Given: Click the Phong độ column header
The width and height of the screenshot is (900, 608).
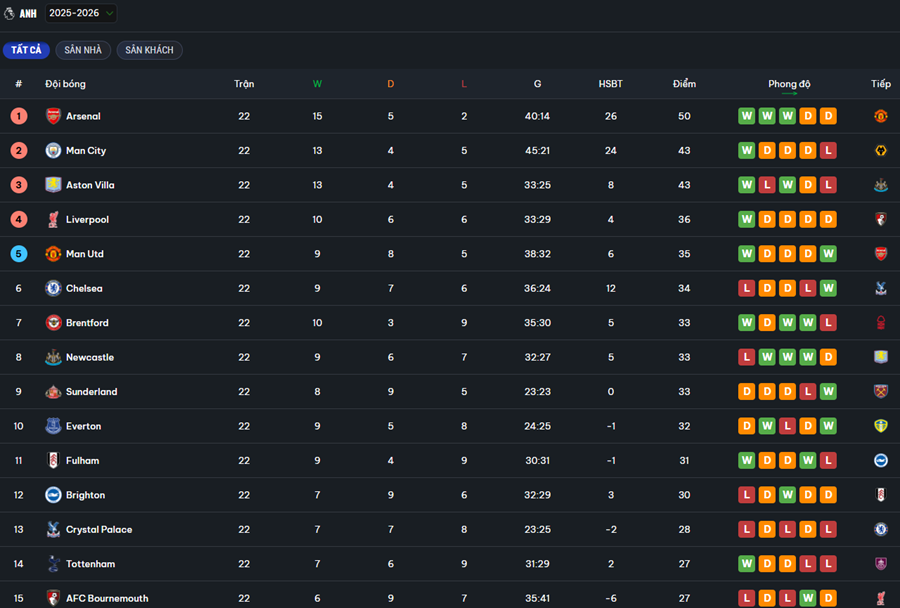Looking at the screenshot, I should (x=789, y=84).
